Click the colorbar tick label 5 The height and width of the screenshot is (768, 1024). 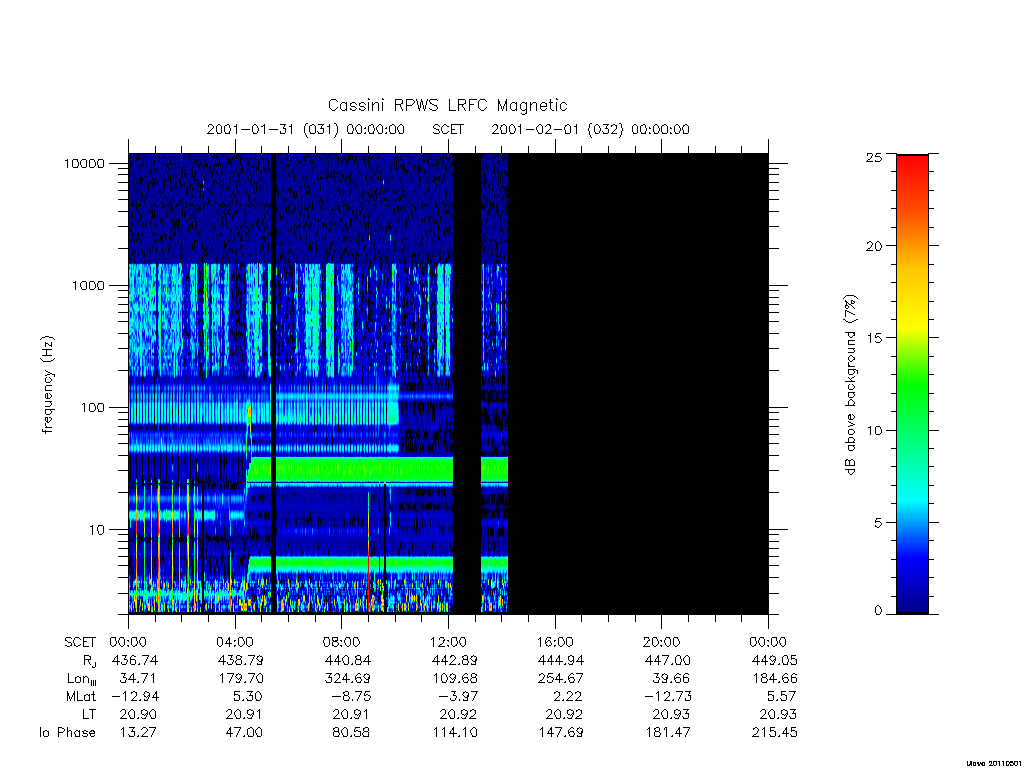[877, 522]
